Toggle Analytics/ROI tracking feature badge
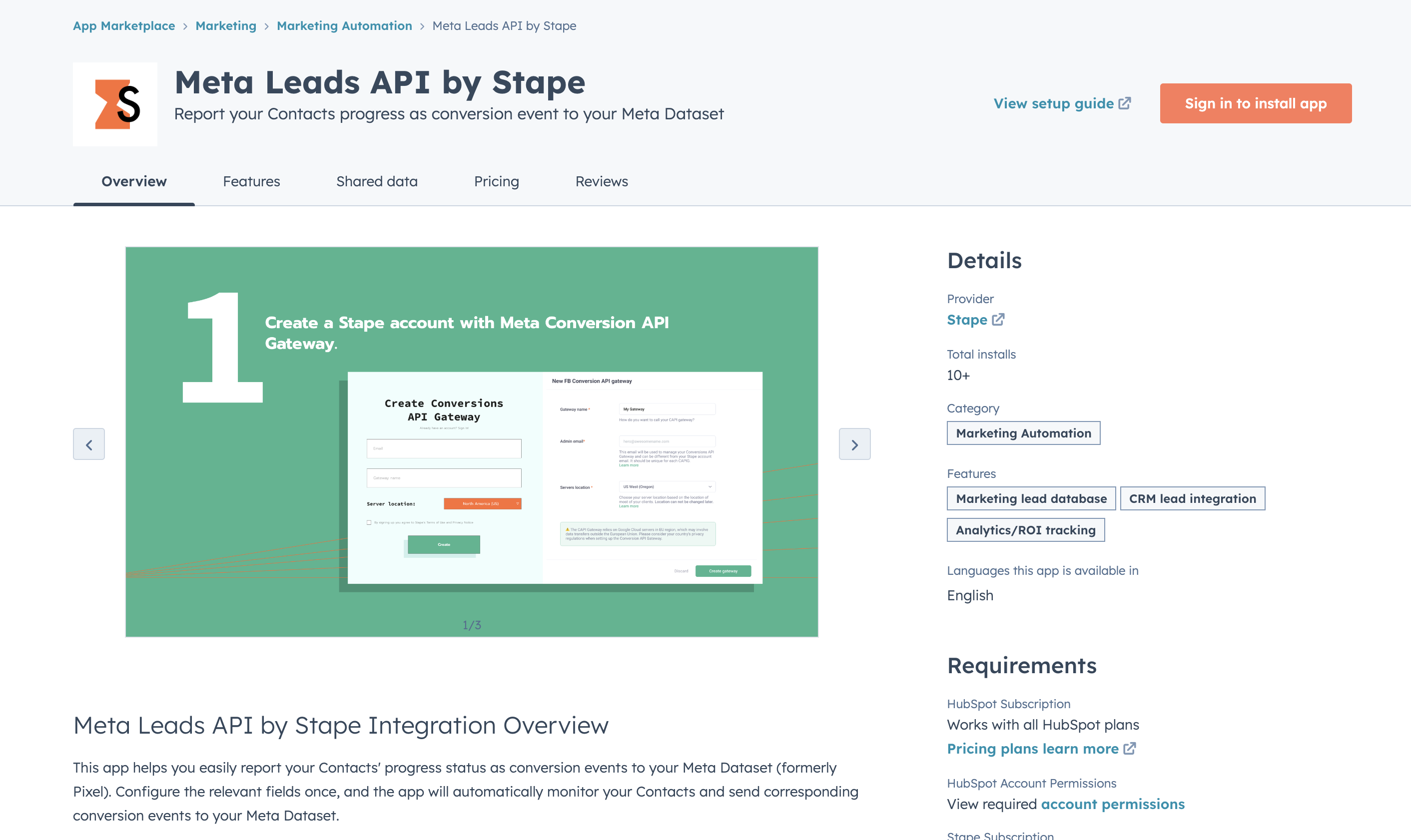Viewport: 1411px width, 840px height. 1024,530
